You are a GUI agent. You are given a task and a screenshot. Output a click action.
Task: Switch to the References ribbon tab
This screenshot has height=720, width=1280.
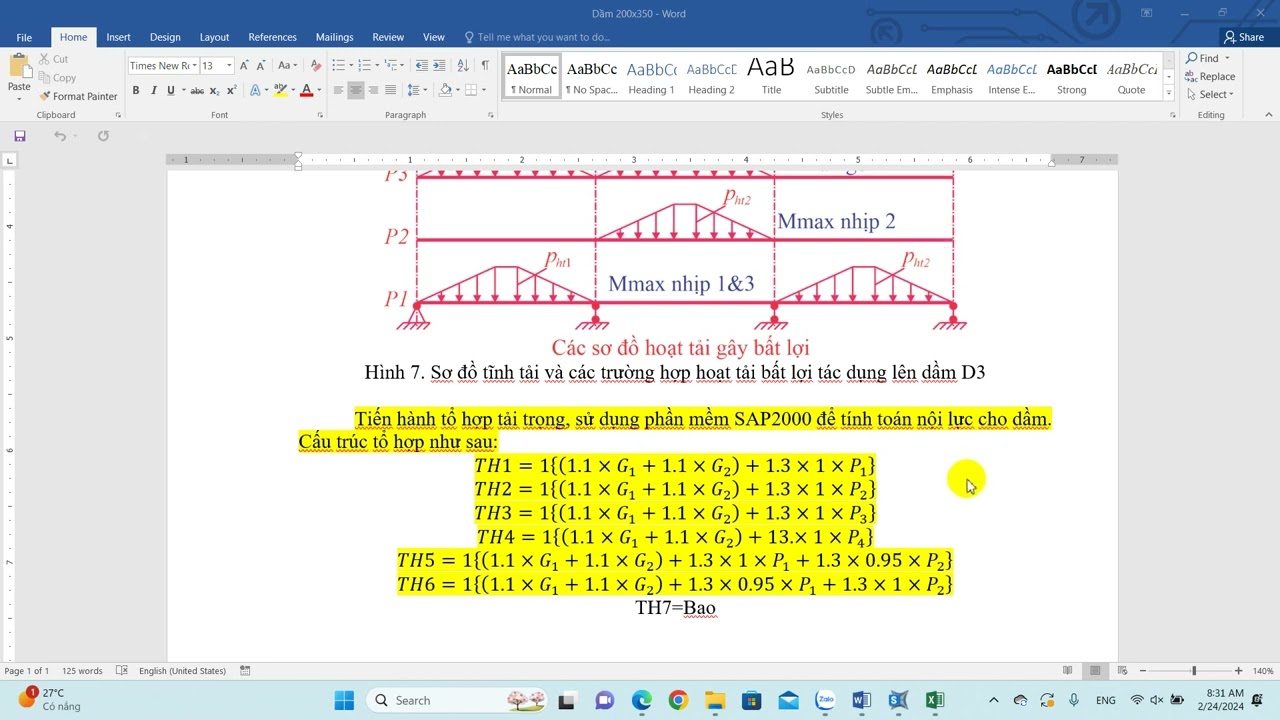click(272, 37)
